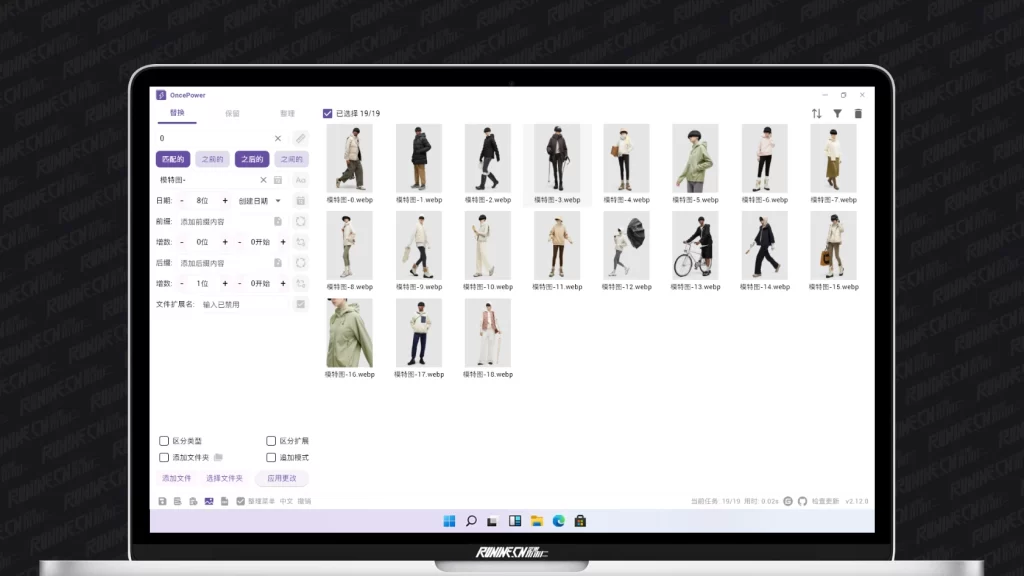Click the save icon in bottom toolbar
Viewport: 1024px width, 576px height.
tap(162, 501)
